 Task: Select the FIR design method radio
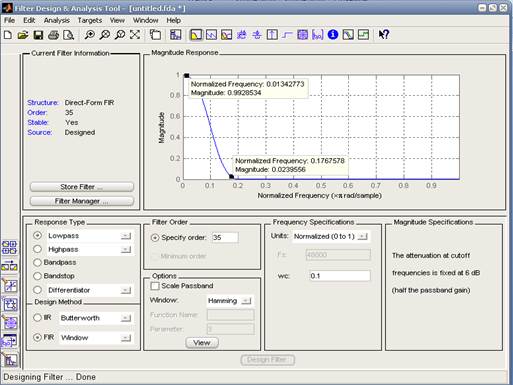tap(38, 337)
